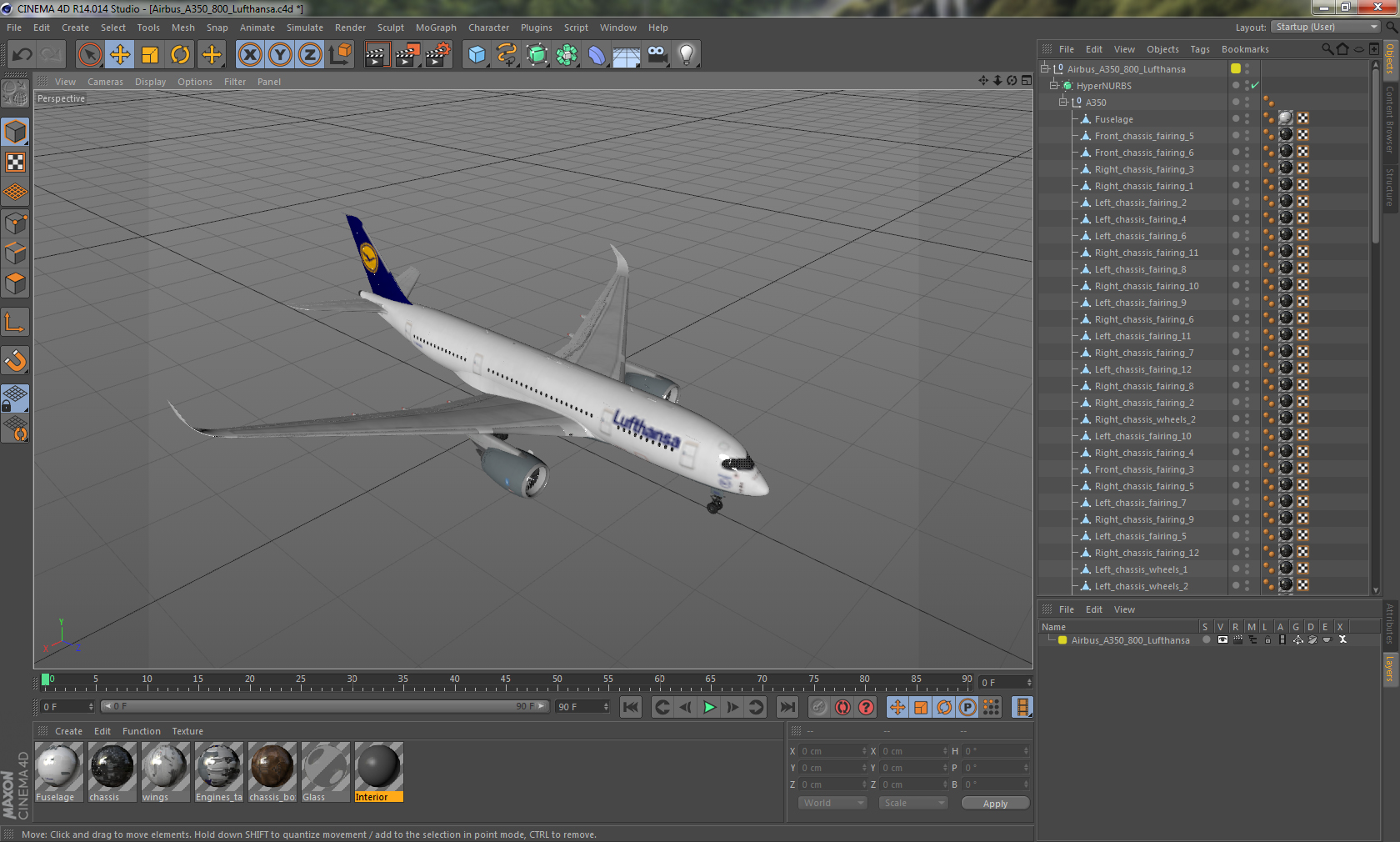Activate the Move tool in top toolbar
Viewport: 1400px width, 842px height.
click(x=120, y=55)
